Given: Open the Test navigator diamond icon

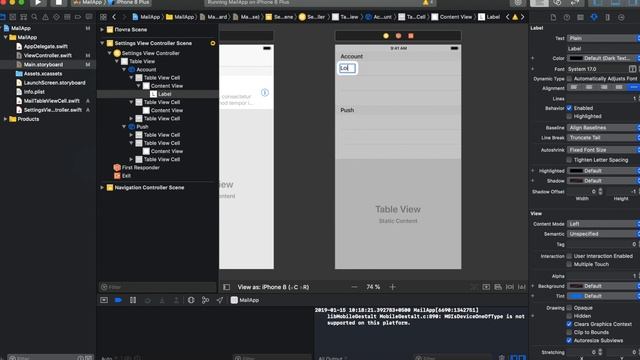Looking at the screenshot, I should pos(56,17).
